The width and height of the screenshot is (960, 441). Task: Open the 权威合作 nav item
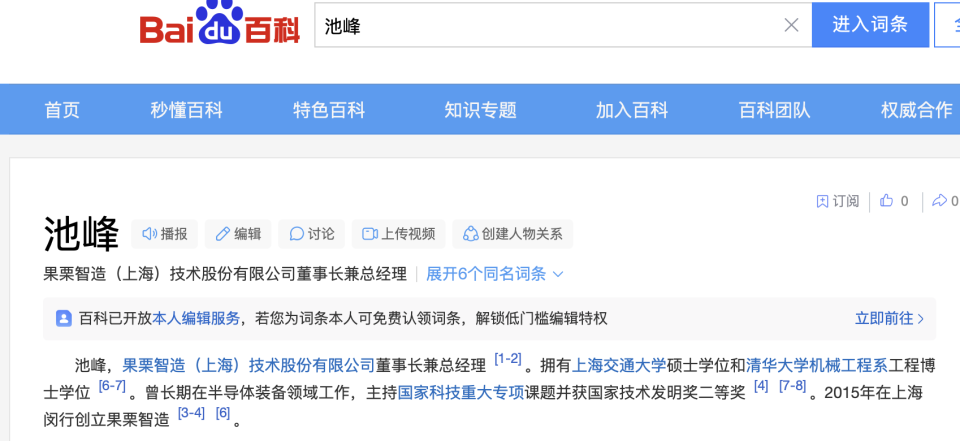coord(917,110)
